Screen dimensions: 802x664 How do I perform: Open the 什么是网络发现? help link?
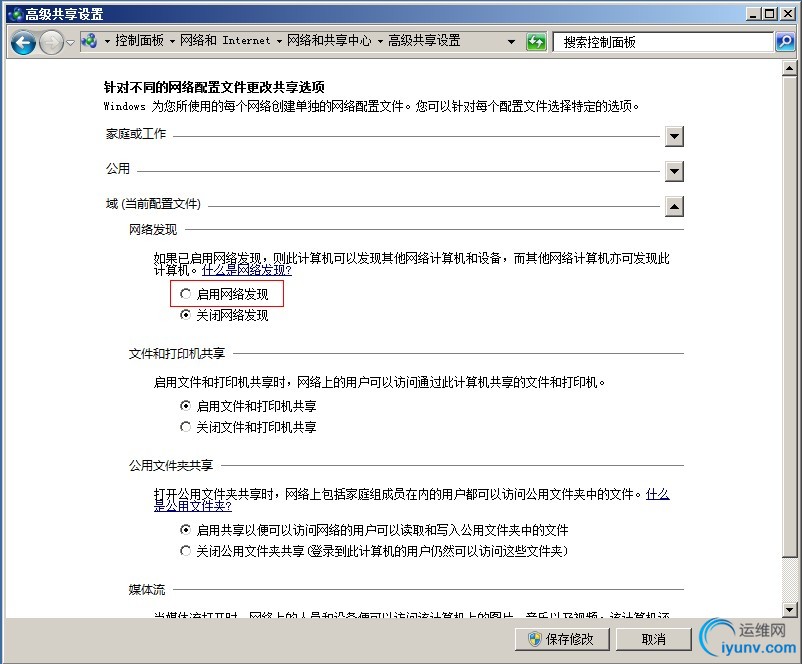[x=247, y=270]
